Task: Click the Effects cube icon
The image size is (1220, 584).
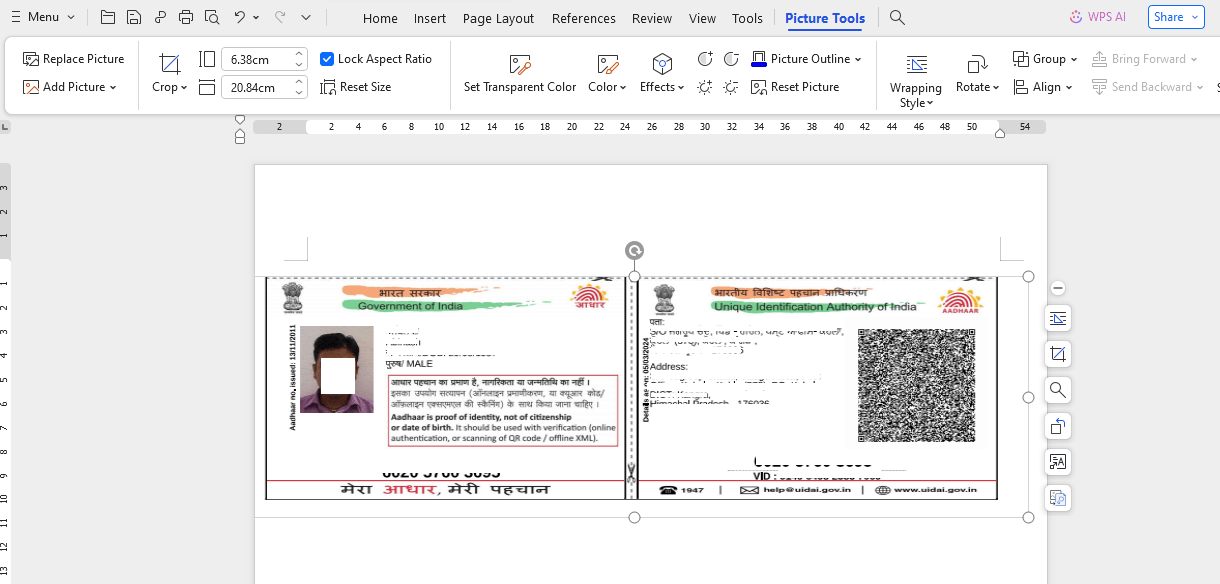Action: (x=662, y=64)
